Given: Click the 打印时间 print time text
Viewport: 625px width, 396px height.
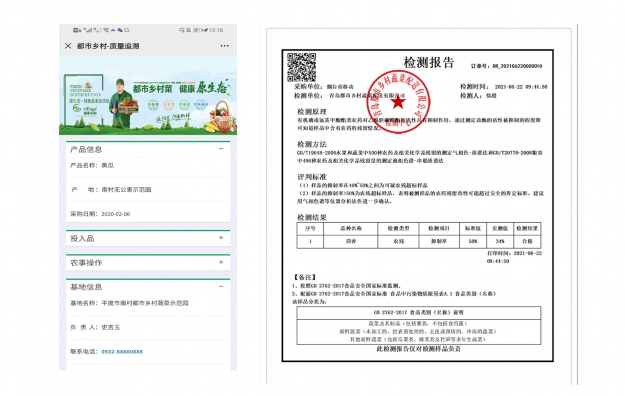Looking at the screenshot, I should (514, 257).
